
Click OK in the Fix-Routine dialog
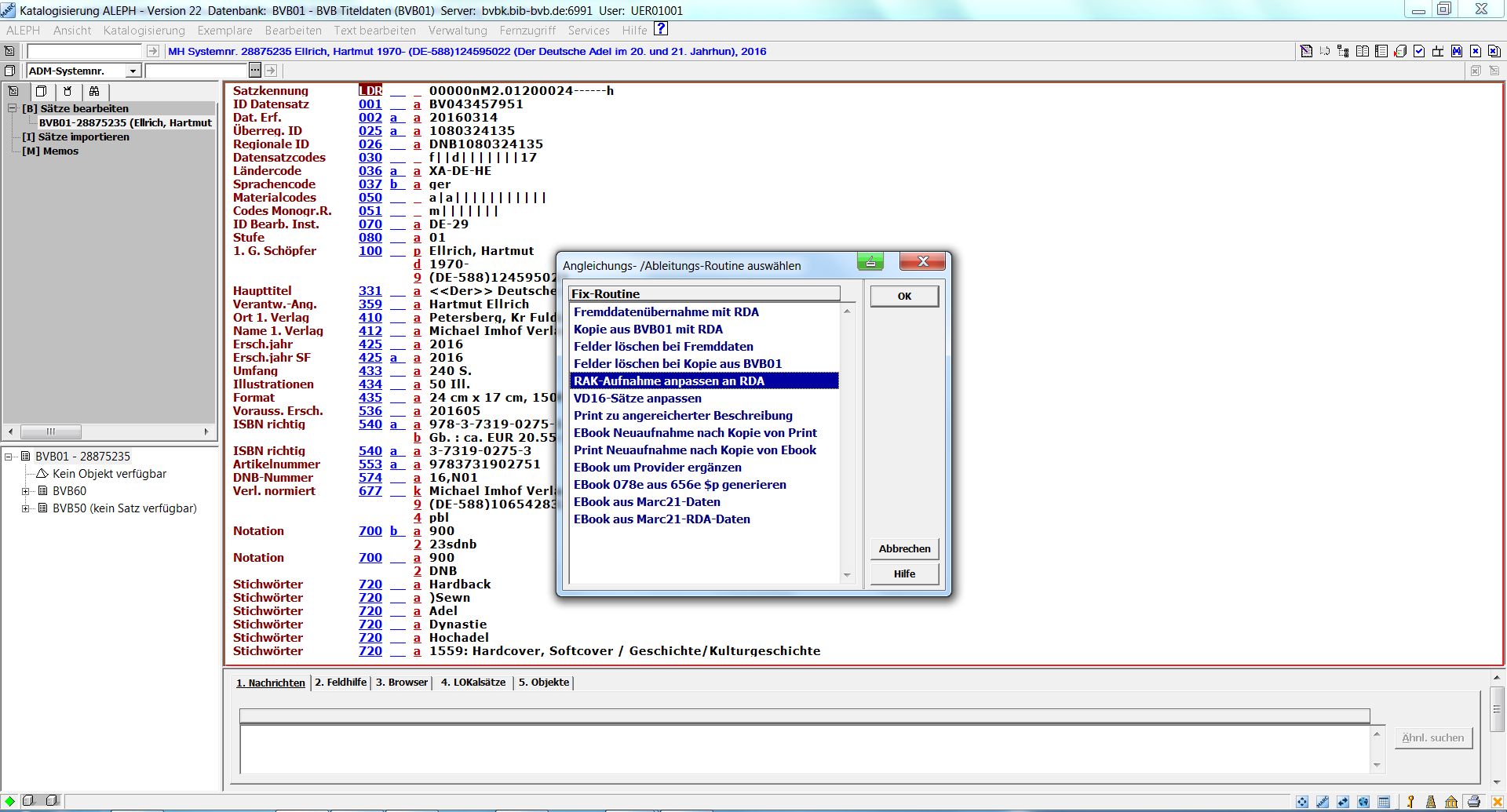[x=903, y=297]
